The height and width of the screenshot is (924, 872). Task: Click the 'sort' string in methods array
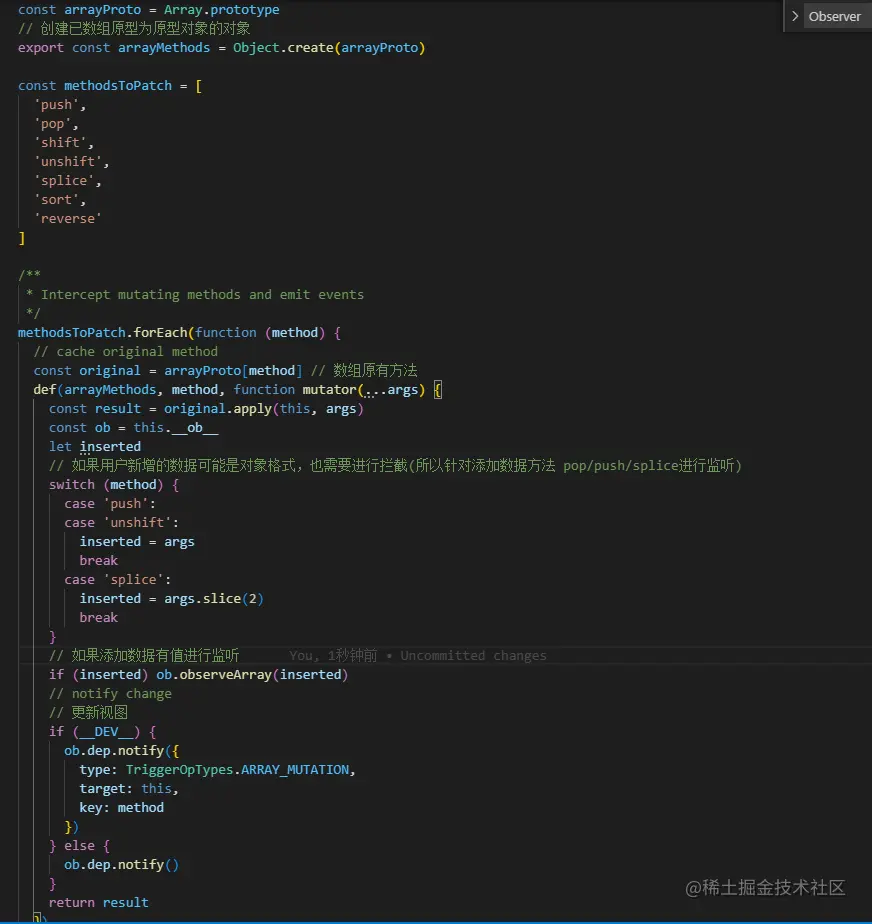[x=56, y=200]
